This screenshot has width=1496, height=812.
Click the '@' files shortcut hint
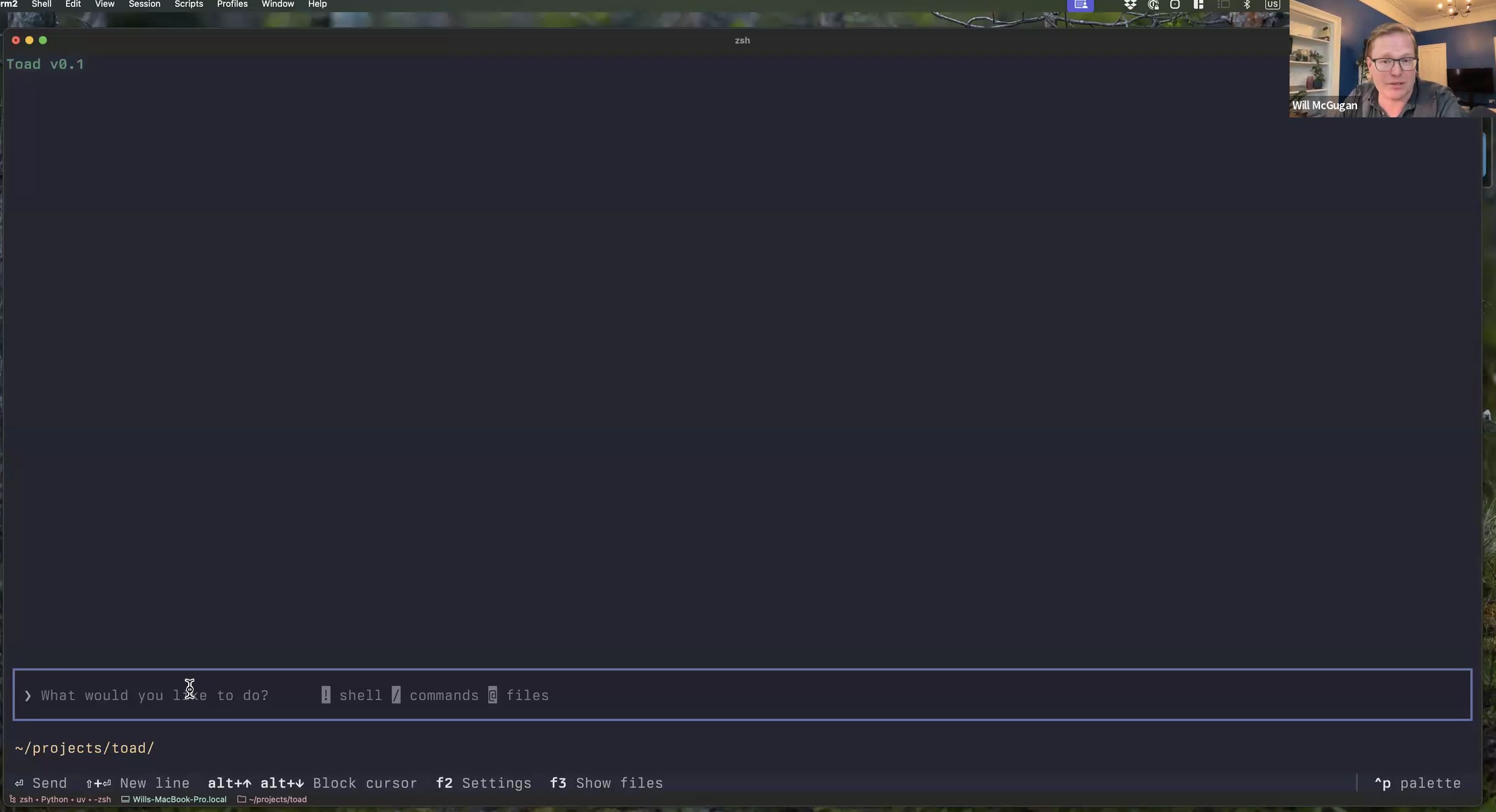tap(493, 695)
